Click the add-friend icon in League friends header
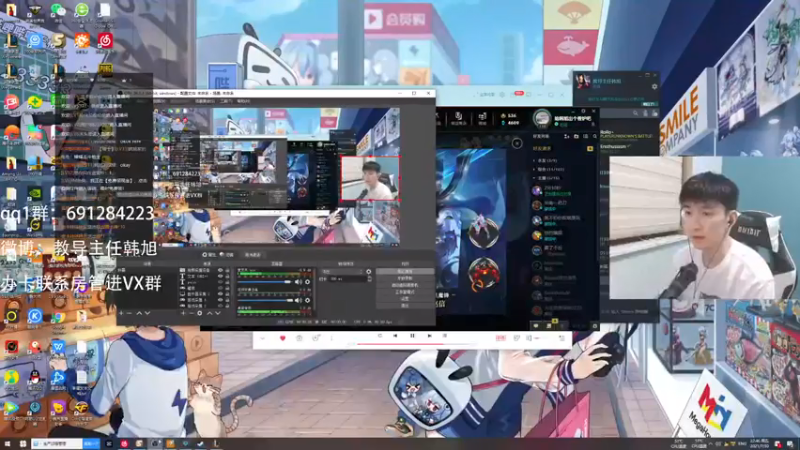This screenshot has width=800, height=450. tap(567, 136)
